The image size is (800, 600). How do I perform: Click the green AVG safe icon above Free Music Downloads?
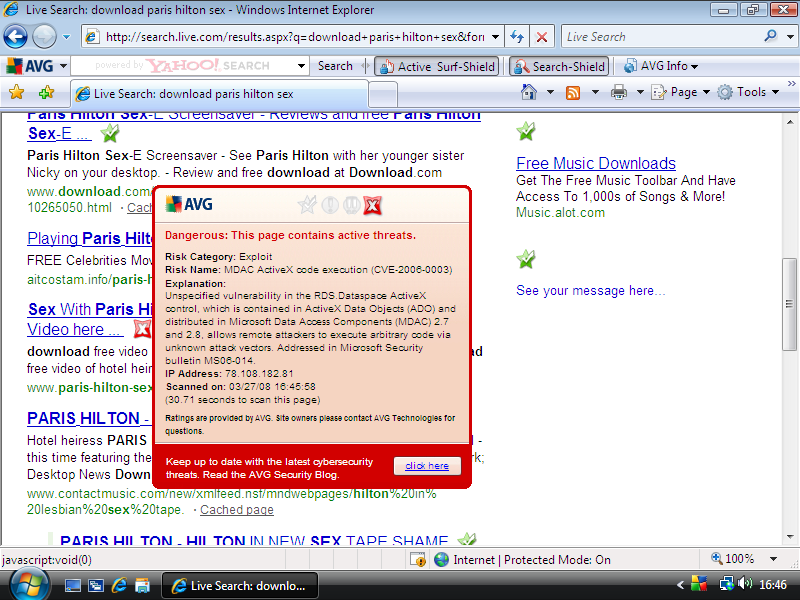(x=526, y=132)
